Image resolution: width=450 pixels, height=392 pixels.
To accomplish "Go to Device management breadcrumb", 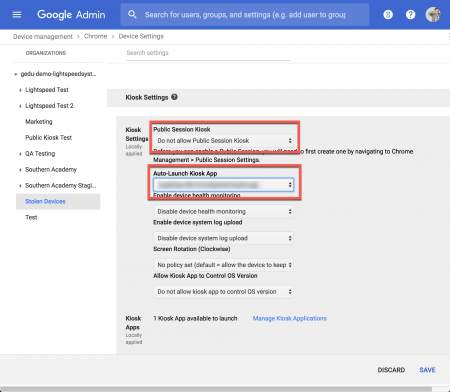I will tap(43, 36).
